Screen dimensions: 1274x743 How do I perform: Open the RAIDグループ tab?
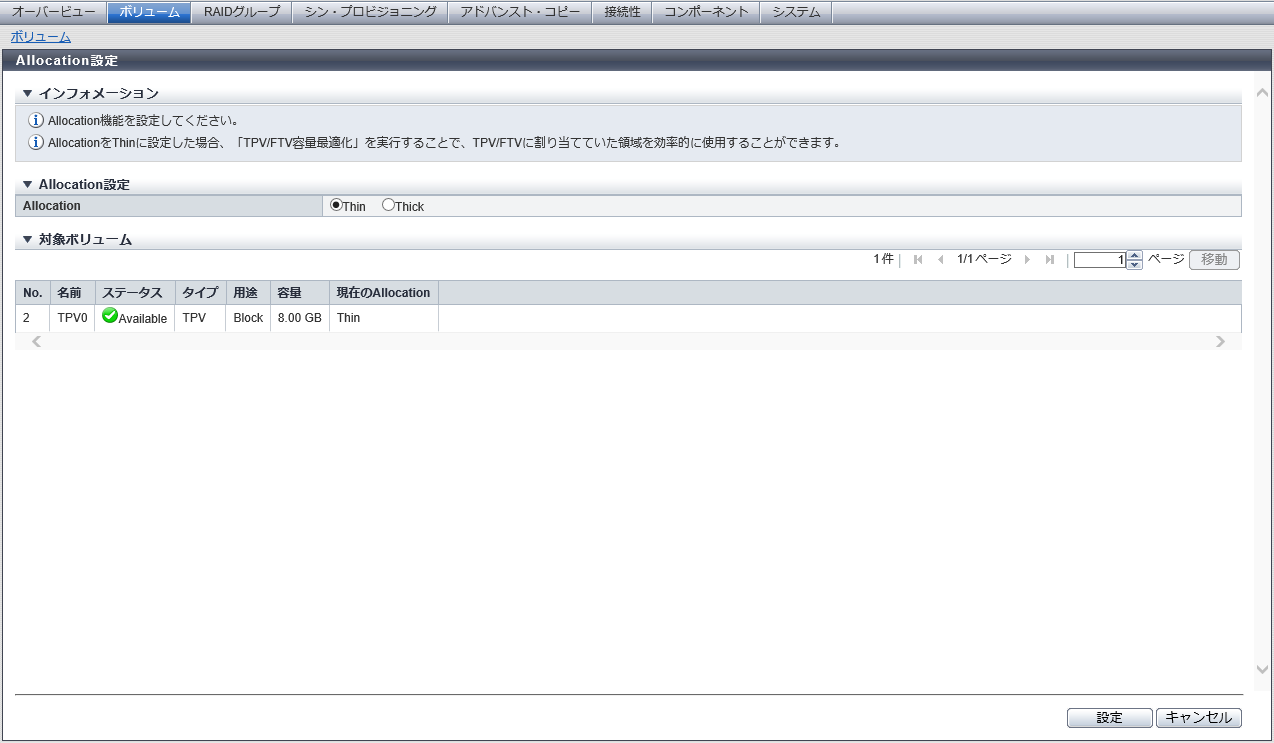[242, 12]
